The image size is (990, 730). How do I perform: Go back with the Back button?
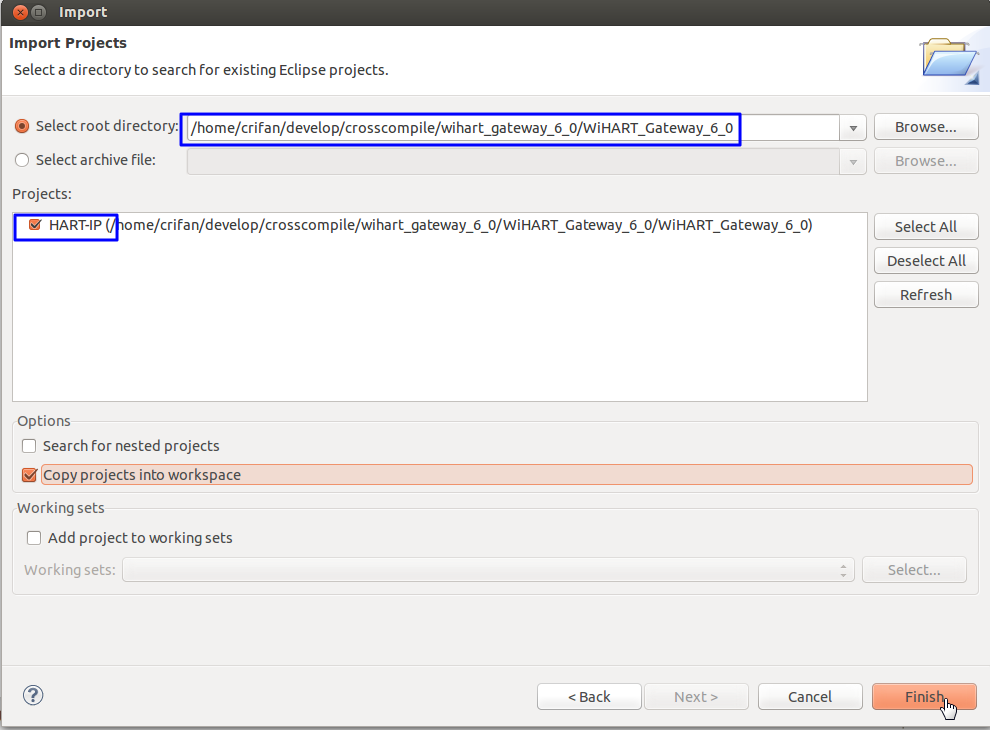click(x=589, y=697)
